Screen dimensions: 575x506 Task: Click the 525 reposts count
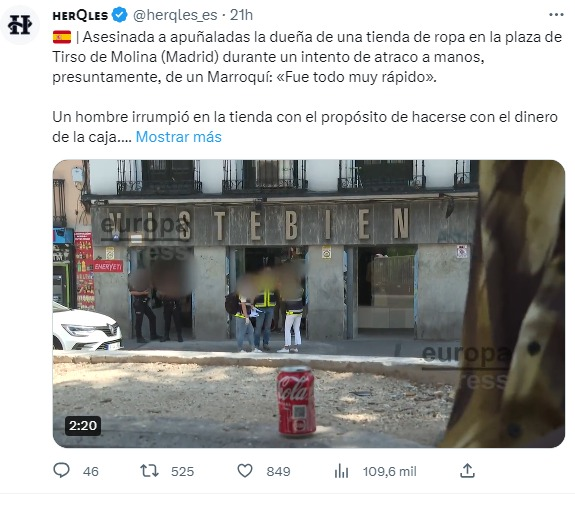click(182, 472)
